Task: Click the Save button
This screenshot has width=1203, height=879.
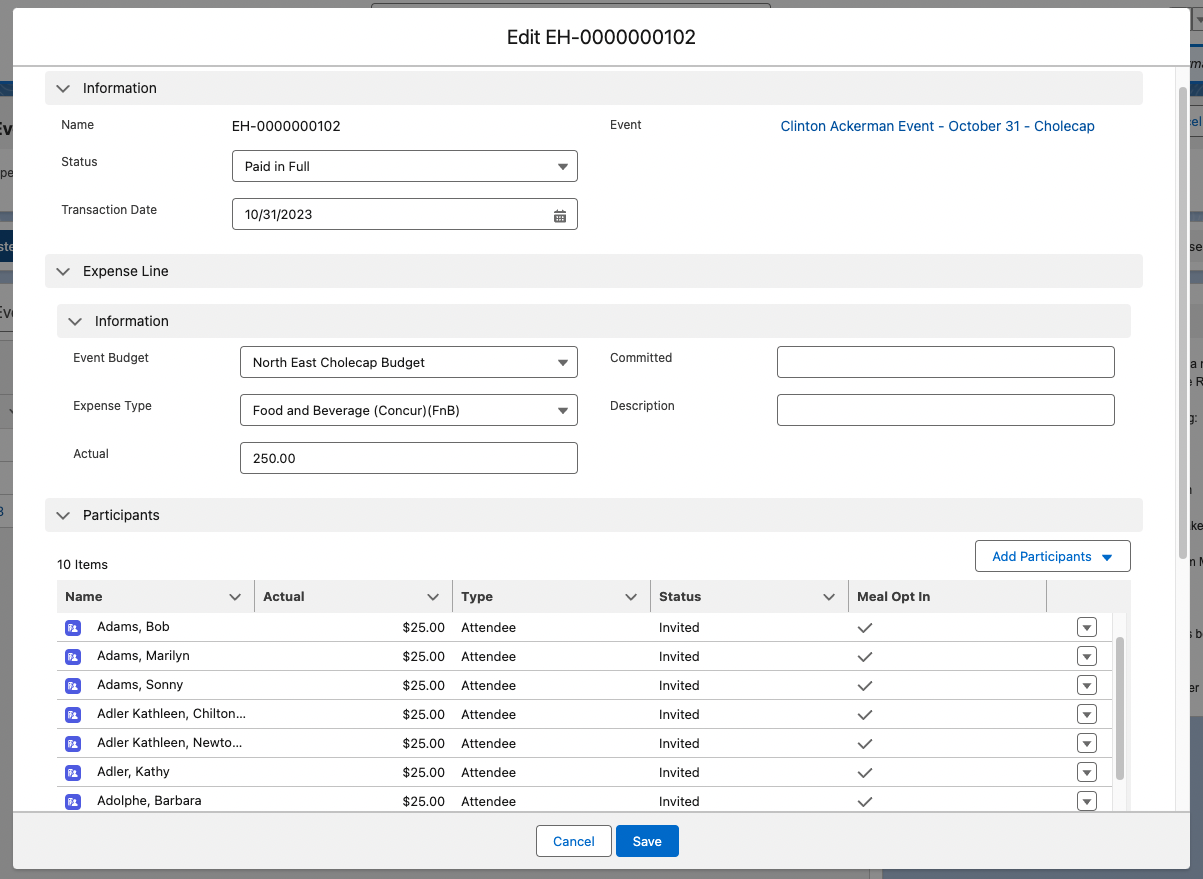Action: point(647,842)
